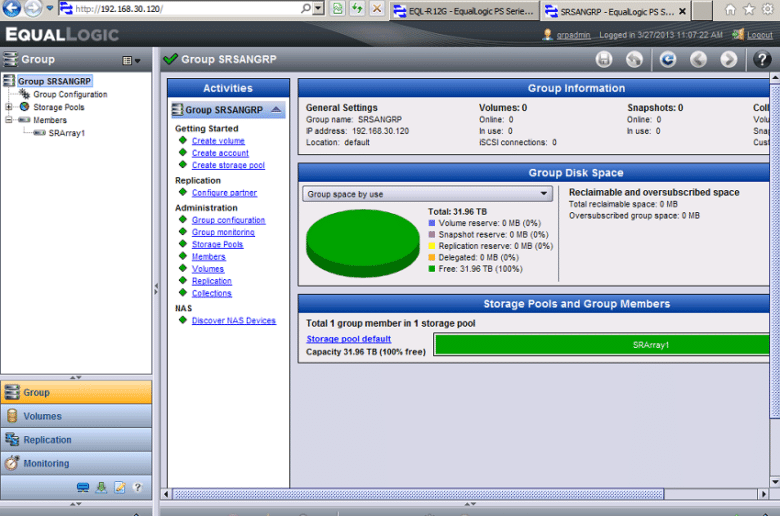
Task: Click the compatibility view icon in address bar
Action: 338,8
